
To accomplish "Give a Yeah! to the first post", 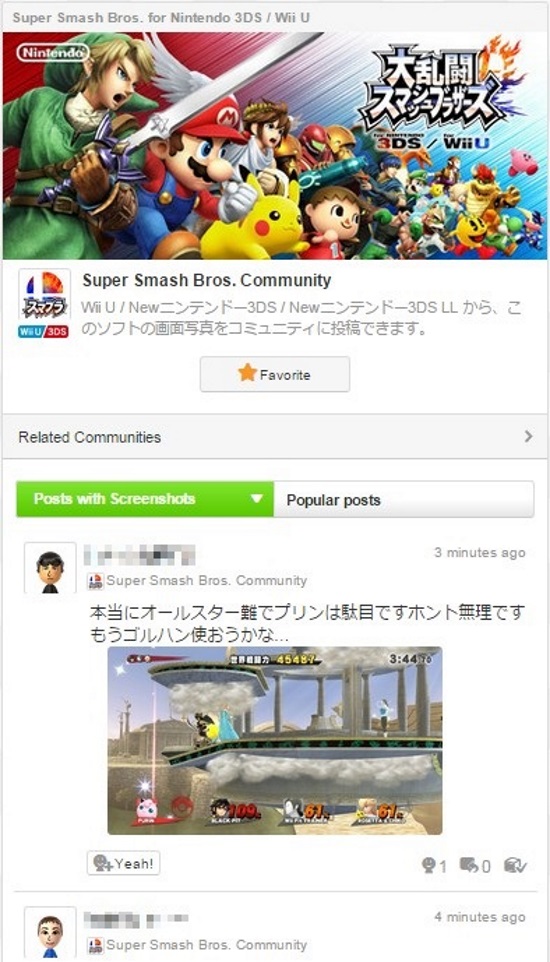I will 123,863.
